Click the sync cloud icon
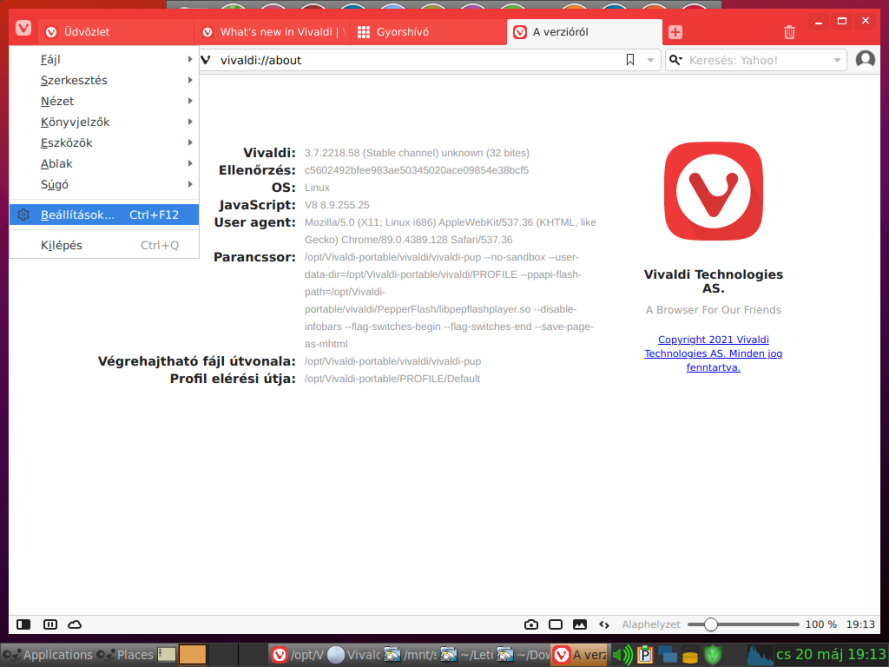889x667 pixels. point(75,624)
